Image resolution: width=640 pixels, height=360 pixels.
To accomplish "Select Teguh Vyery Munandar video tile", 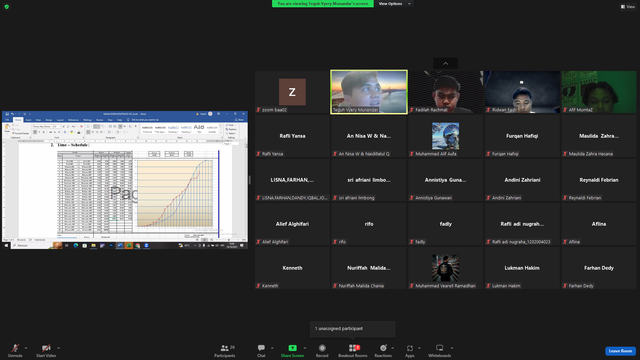I will point(369,92).
